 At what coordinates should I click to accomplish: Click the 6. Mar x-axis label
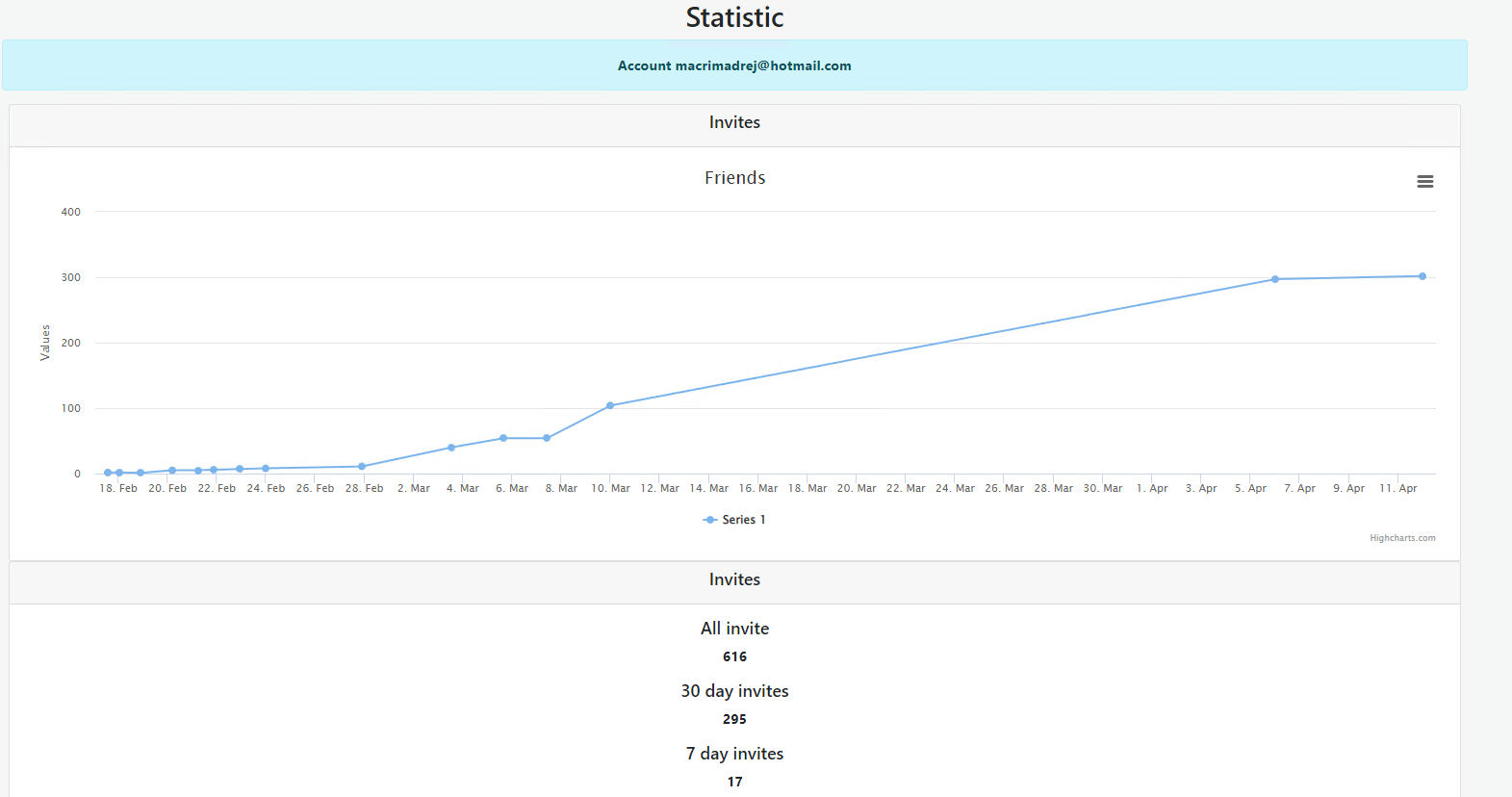coord(512,488)
